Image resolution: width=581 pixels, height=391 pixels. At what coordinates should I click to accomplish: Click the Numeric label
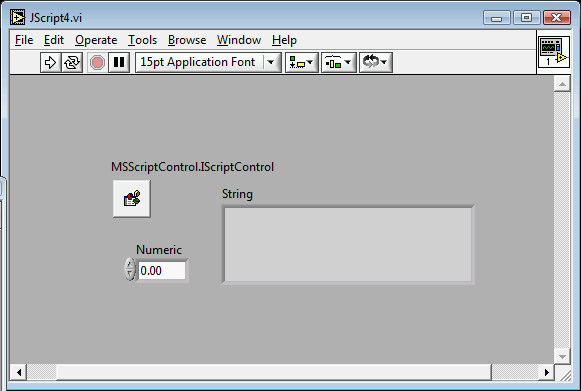[x=159, y=250]
